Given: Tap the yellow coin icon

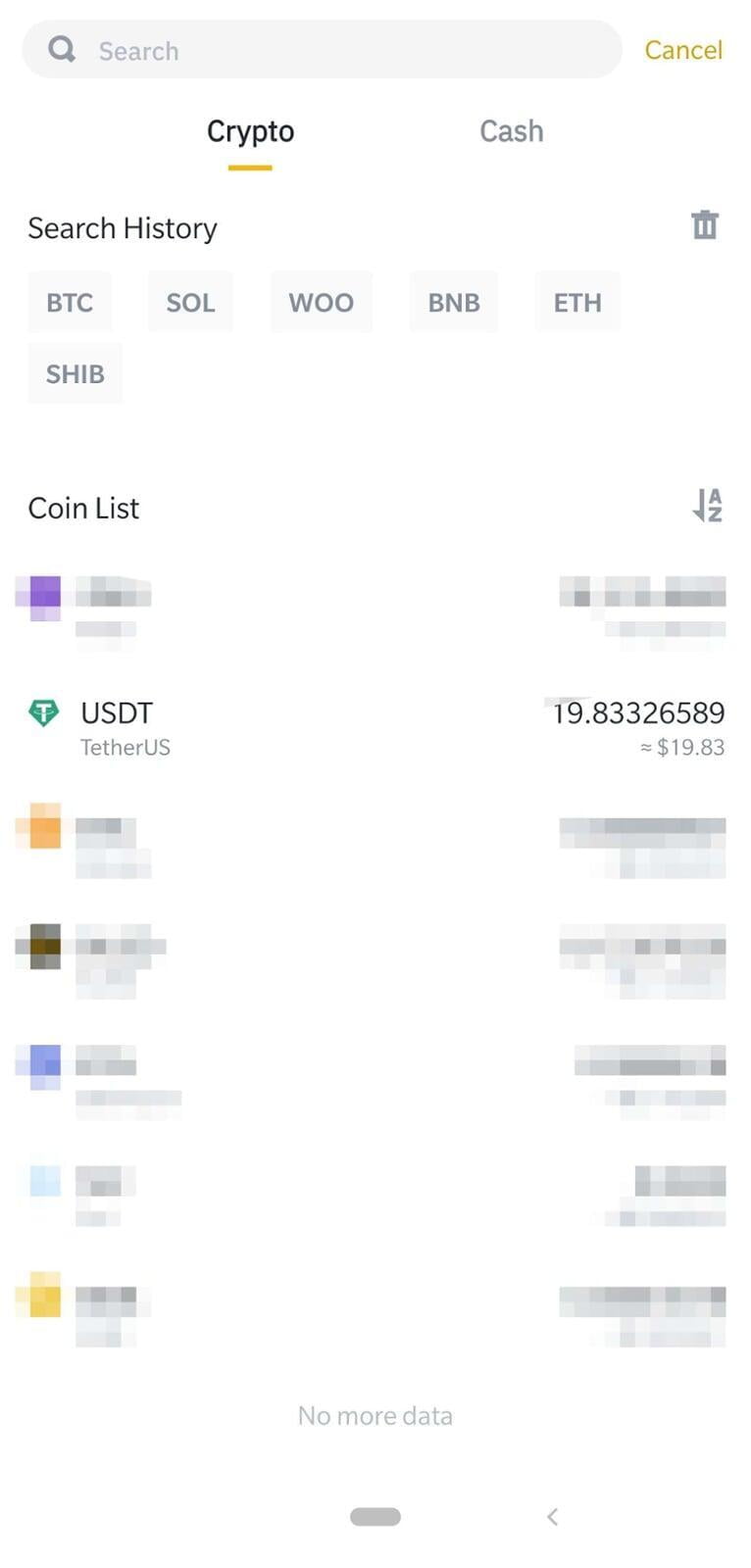Looking at the screenshot, I should coord(42,1297).
